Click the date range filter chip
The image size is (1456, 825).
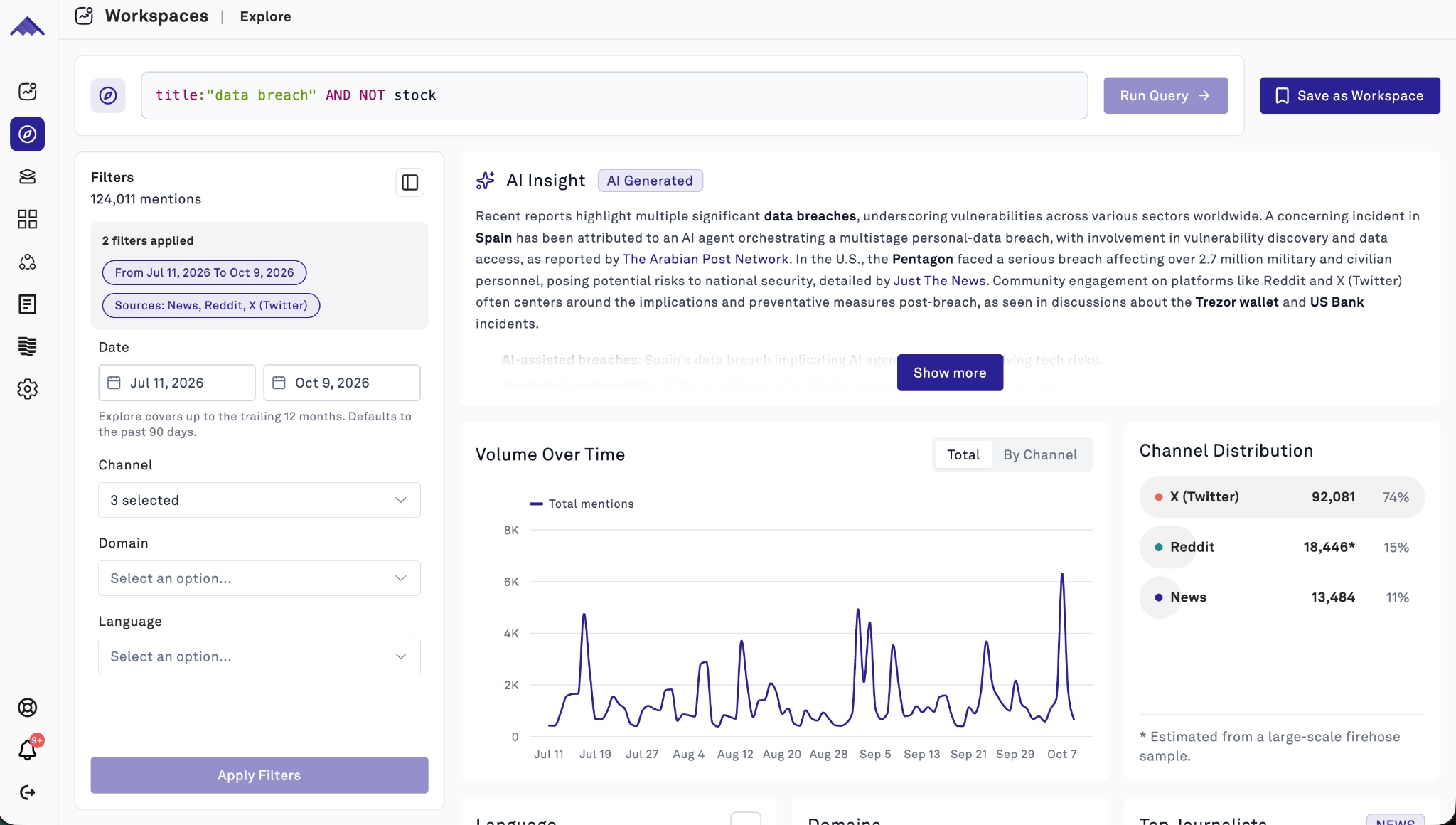[205, 272]
